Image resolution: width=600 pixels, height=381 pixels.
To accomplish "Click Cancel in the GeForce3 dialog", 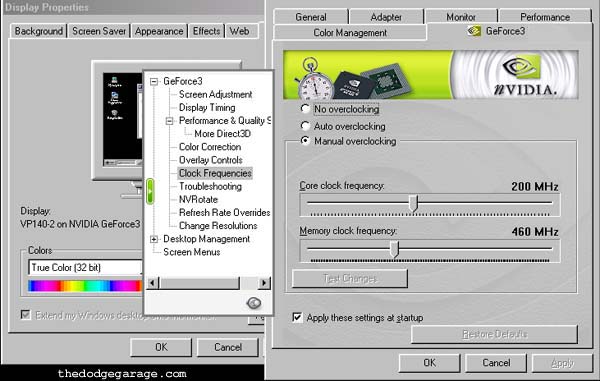I will click(496, 362).
